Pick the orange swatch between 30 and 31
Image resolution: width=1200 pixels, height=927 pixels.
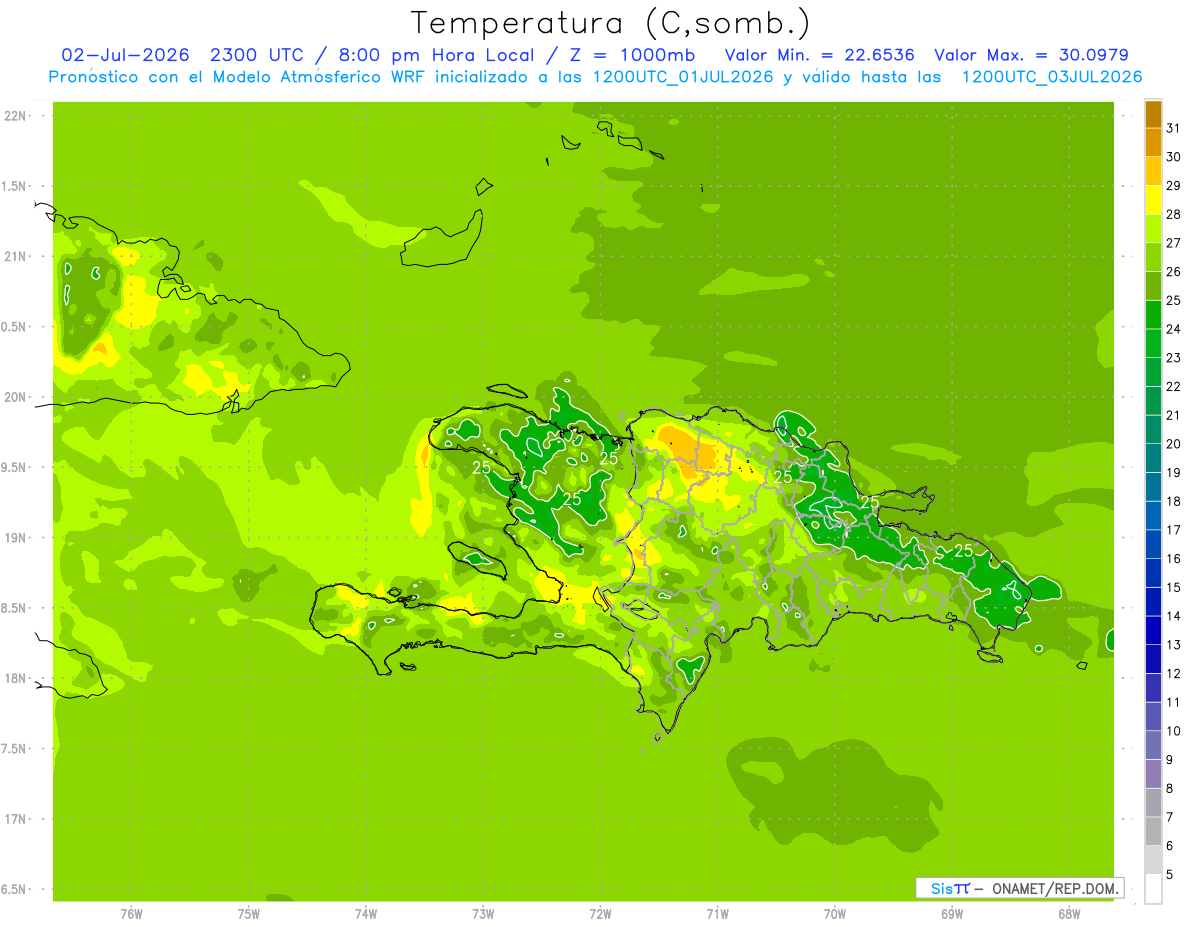pyautogui.click(x=1153, y=142)
